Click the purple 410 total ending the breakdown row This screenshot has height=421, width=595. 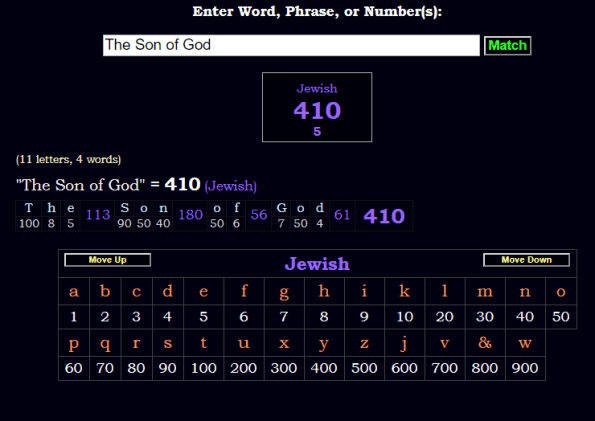384,216
